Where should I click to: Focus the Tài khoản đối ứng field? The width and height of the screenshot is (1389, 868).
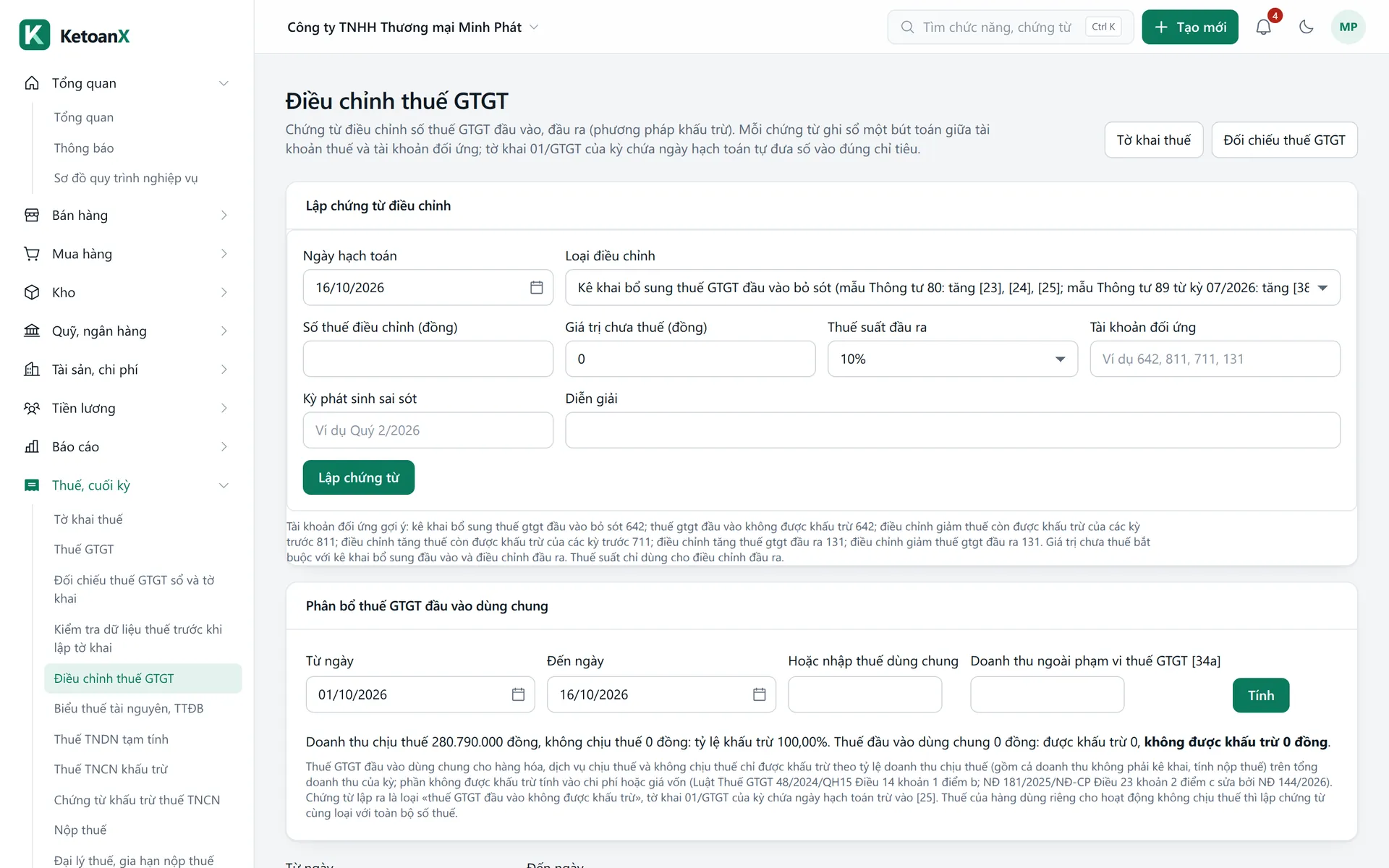click(x=1215, y=359)
